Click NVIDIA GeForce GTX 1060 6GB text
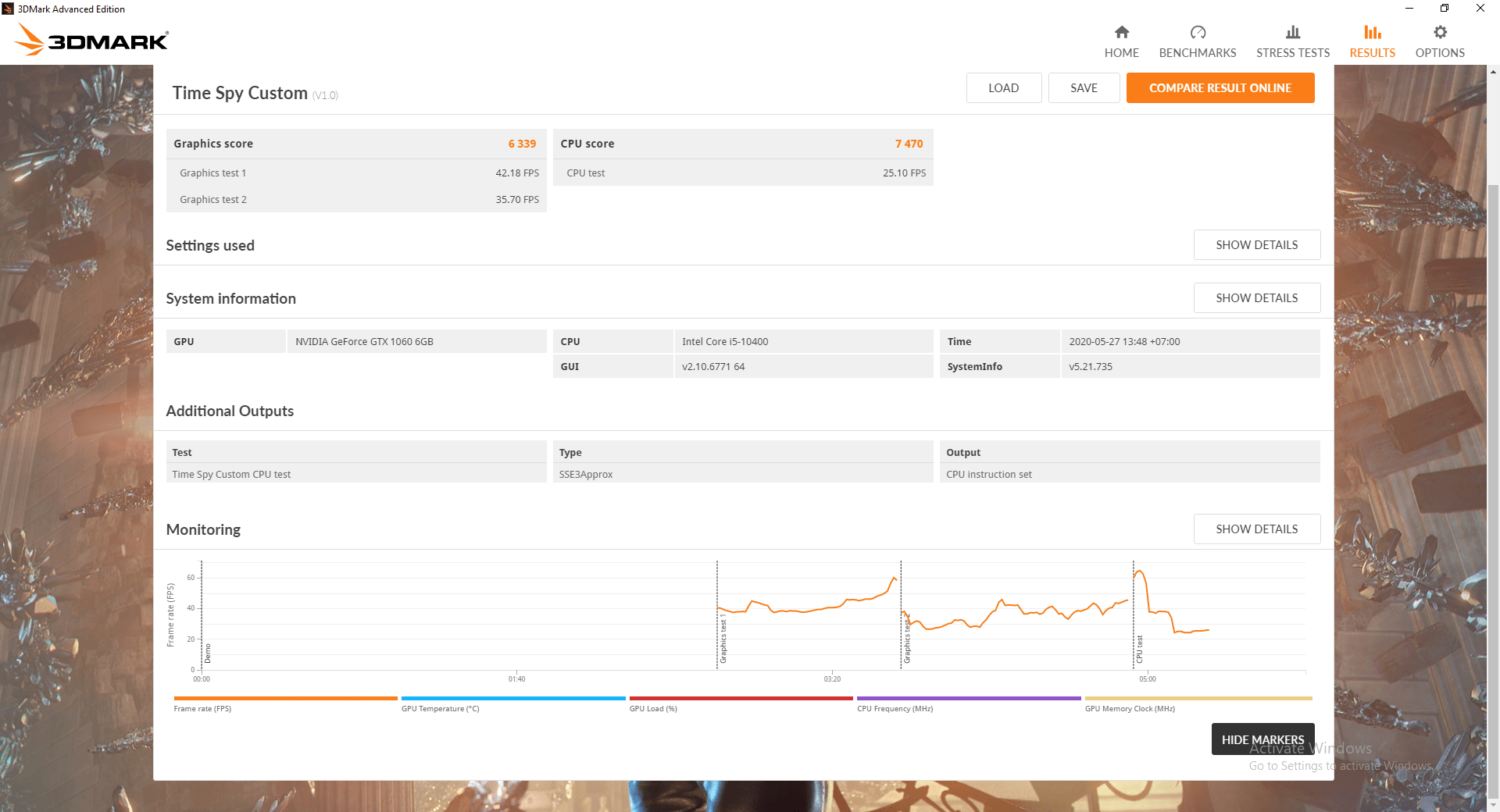This screenshot has width=1500, height=812. click(x=364, y=342)
